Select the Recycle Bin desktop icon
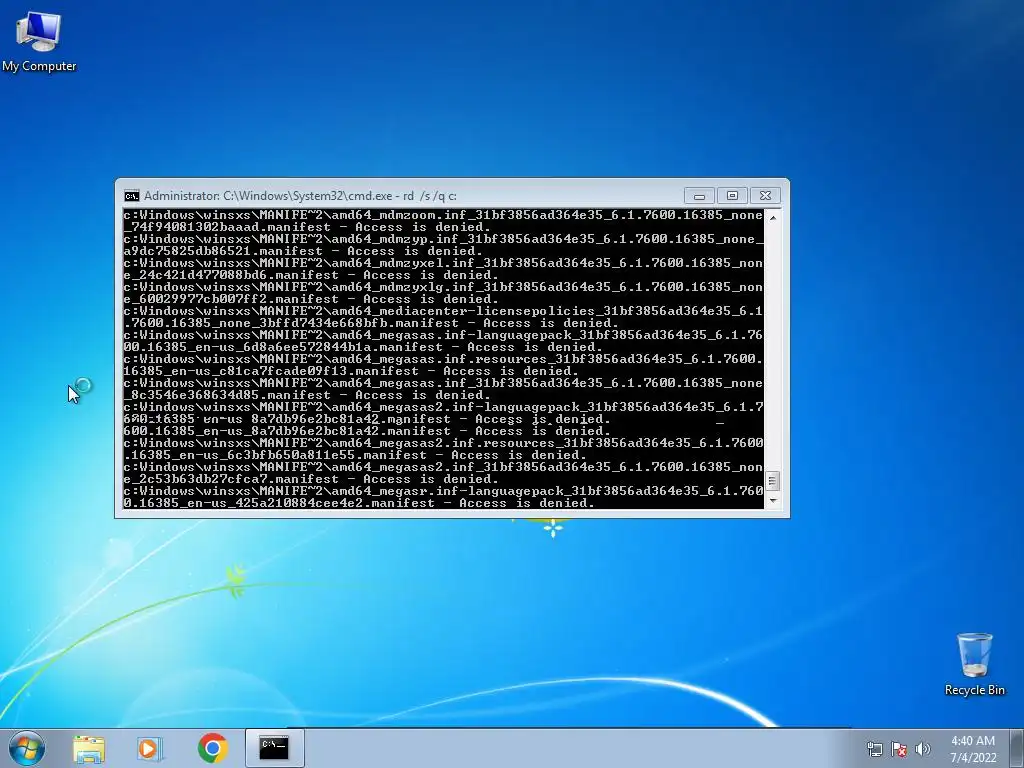 point(974,664)
